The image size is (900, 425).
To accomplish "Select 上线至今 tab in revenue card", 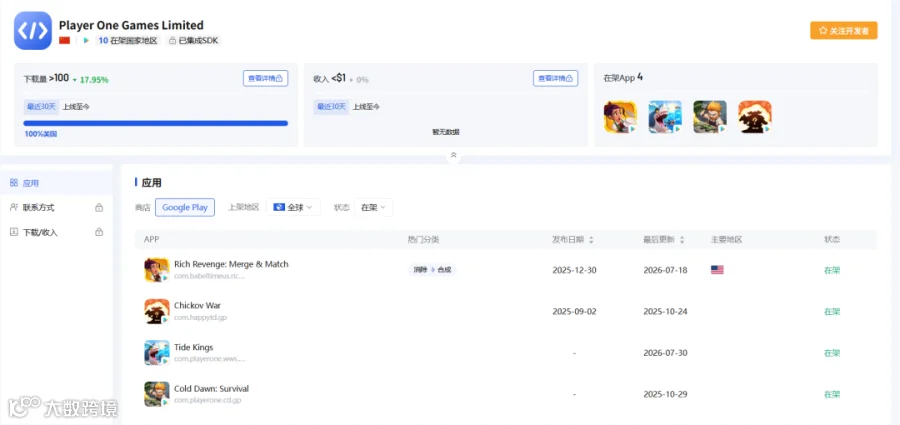I will click(x=366, y=106).
